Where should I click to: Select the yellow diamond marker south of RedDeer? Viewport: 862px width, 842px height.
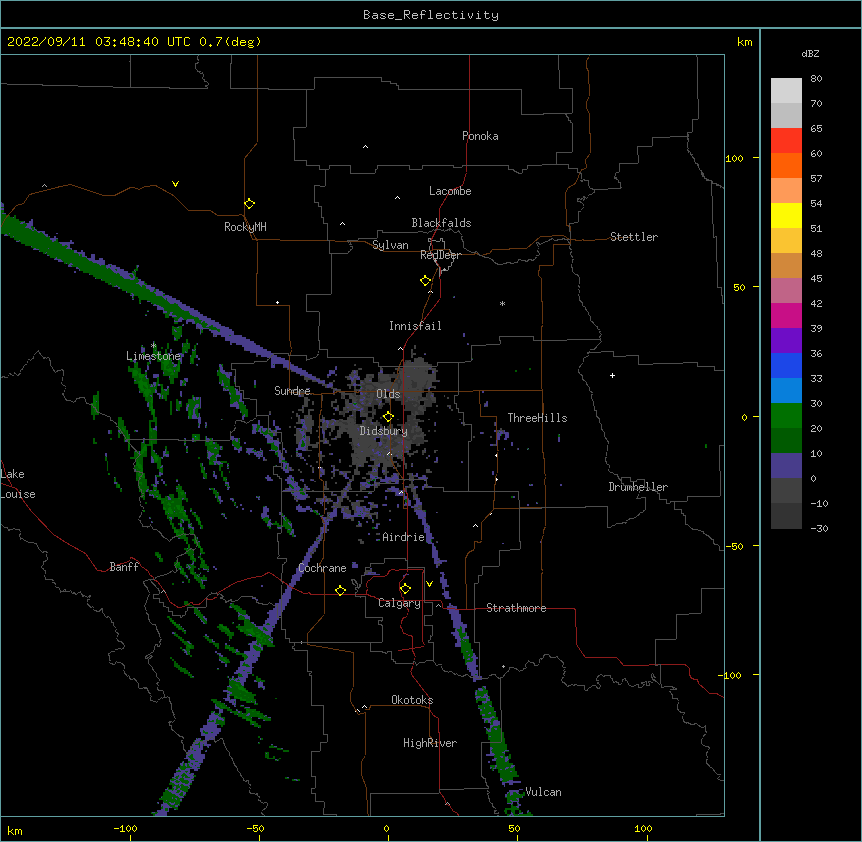point(426,281)
